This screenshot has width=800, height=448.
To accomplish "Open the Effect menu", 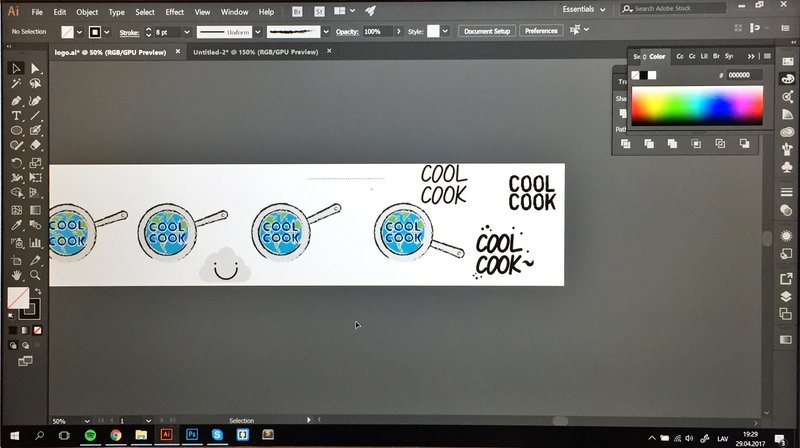I will coord(175,12).
